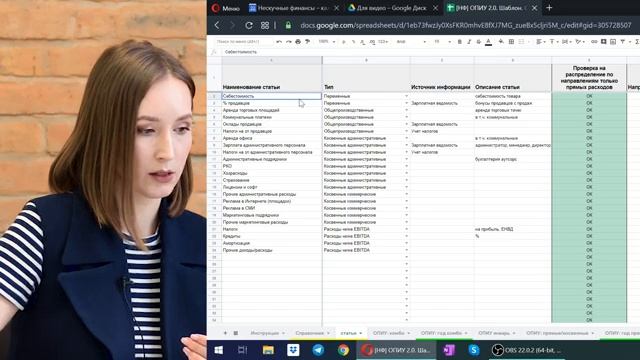
Task: Open type dropdown for Аренда офиса row
Action: click(407, 138)
